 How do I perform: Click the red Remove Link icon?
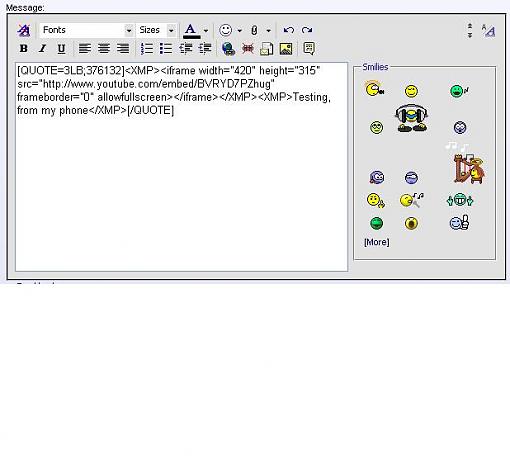coord(248,49)
